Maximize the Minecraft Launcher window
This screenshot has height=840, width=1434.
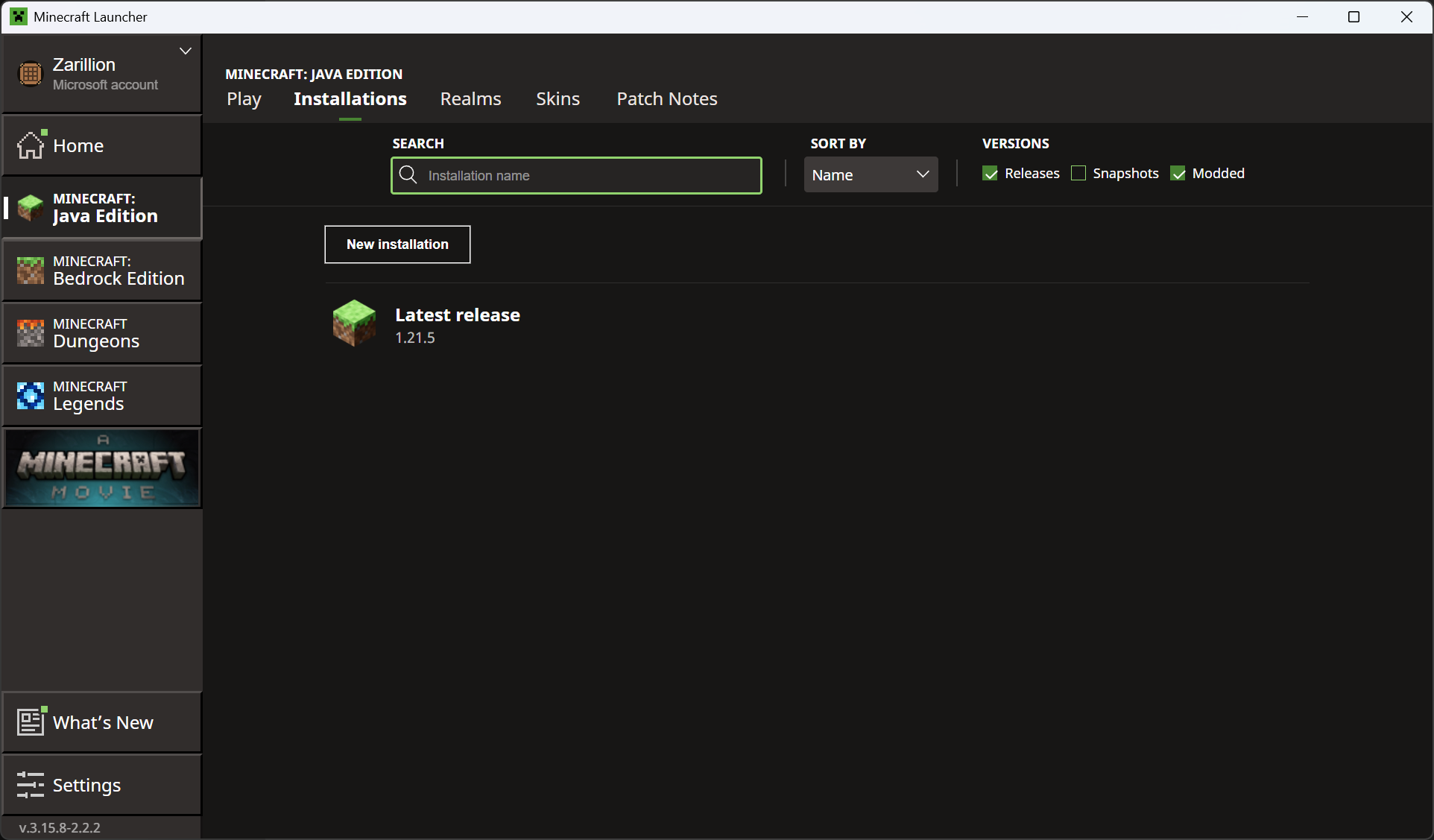coord(1354,16)
